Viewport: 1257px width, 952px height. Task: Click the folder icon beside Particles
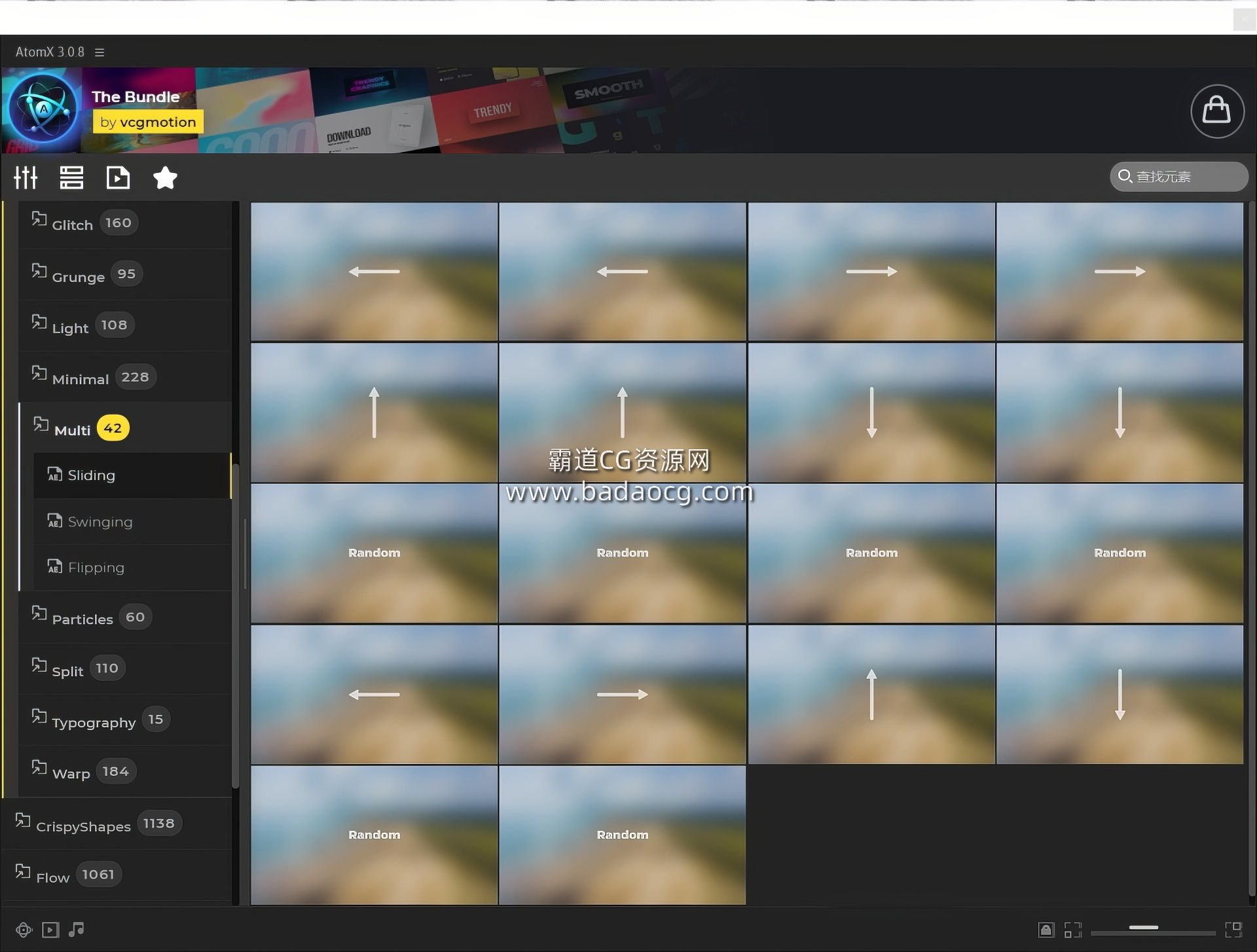click(x=39, y=613)
